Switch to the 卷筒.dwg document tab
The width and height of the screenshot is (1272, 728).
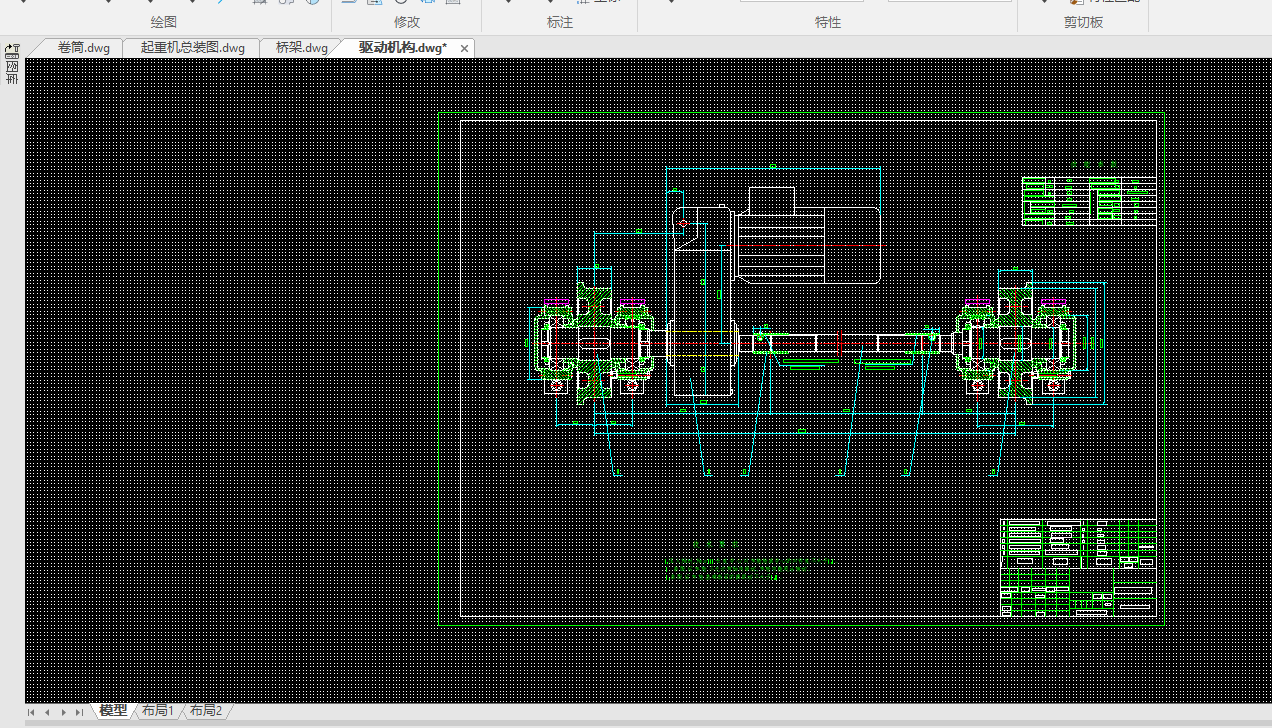tap(83, 48)
